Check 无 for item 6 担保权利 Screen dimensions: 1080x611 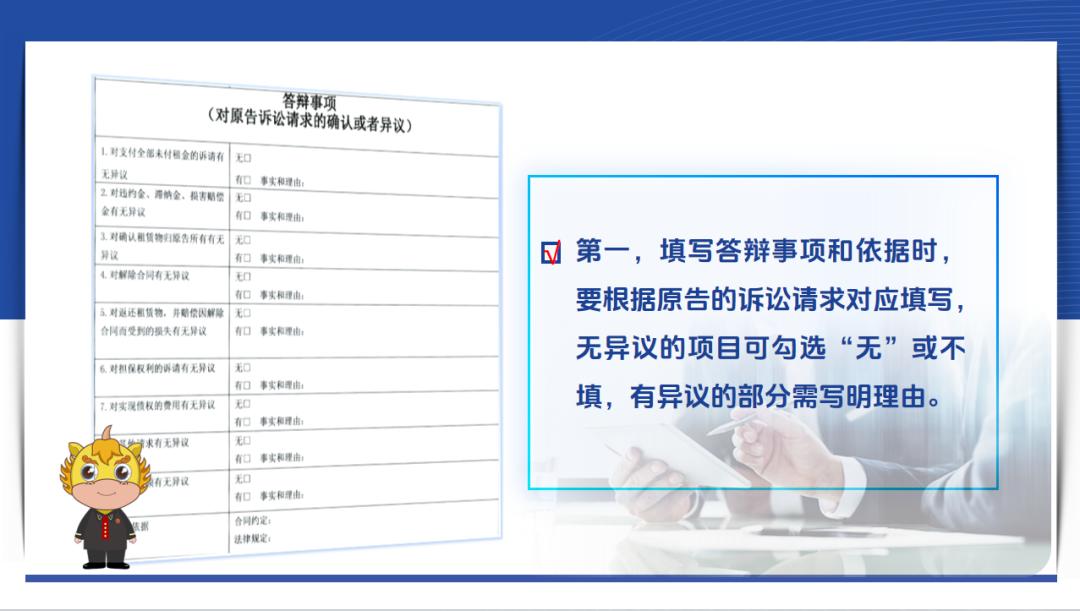coord(247,367)
